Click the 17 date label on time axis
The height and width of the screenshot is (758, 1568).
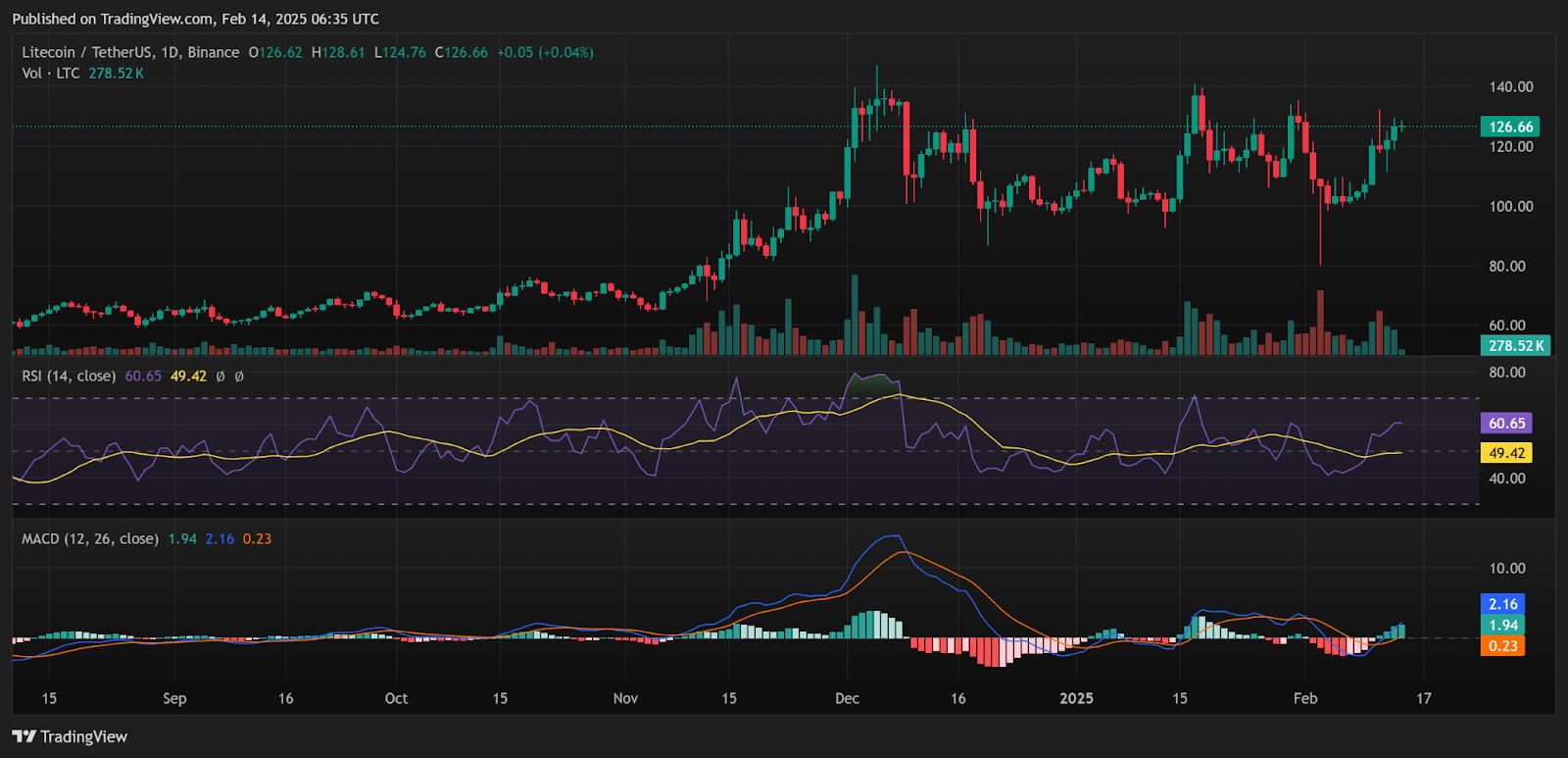[x=1424, y=698]
